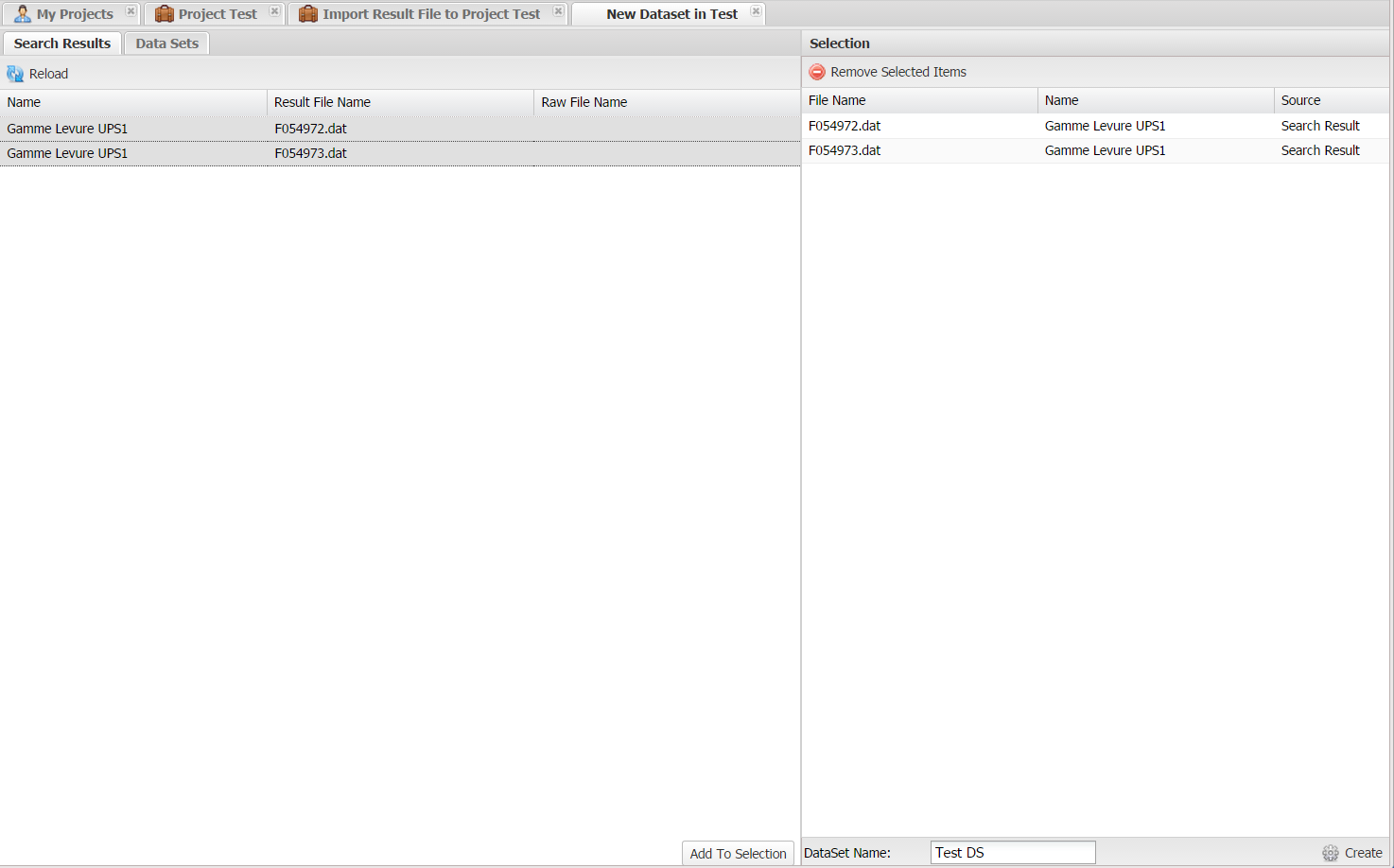Close the Project Test tab
The width and height of the screenshot is (1394, 868).
pyautogui.click(x=274, y=11)
